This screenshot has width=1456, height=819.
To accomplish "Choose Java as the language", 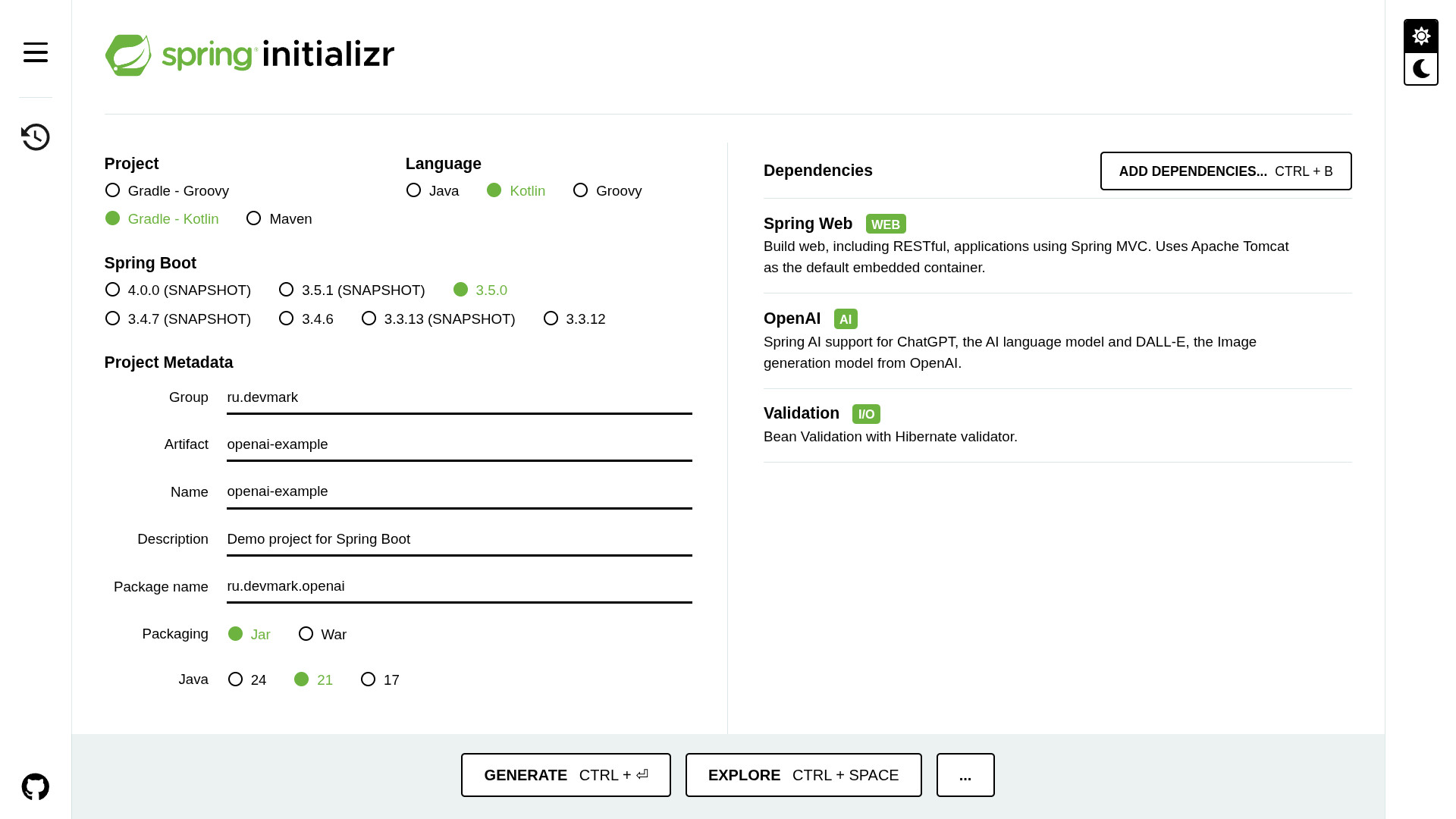I will [x=432, y=191].
